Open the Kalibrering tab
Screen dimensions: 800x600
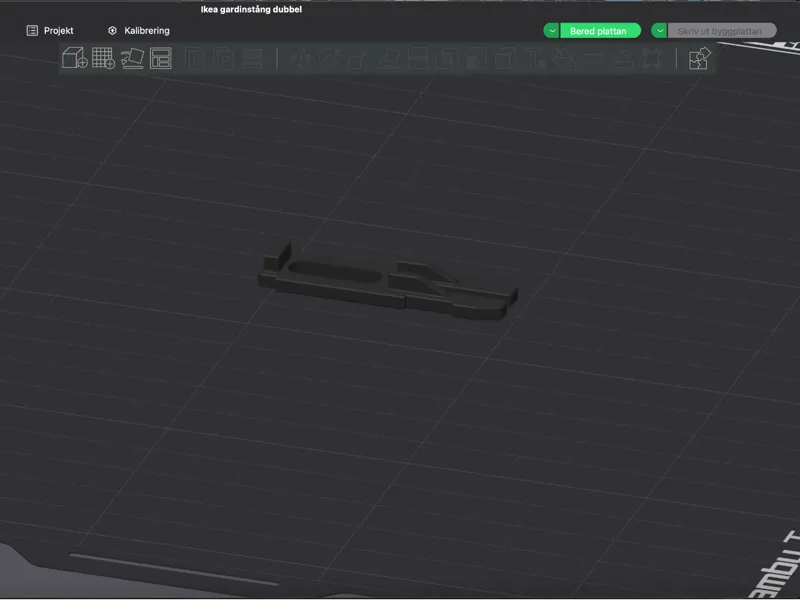(x=139, y=31)
